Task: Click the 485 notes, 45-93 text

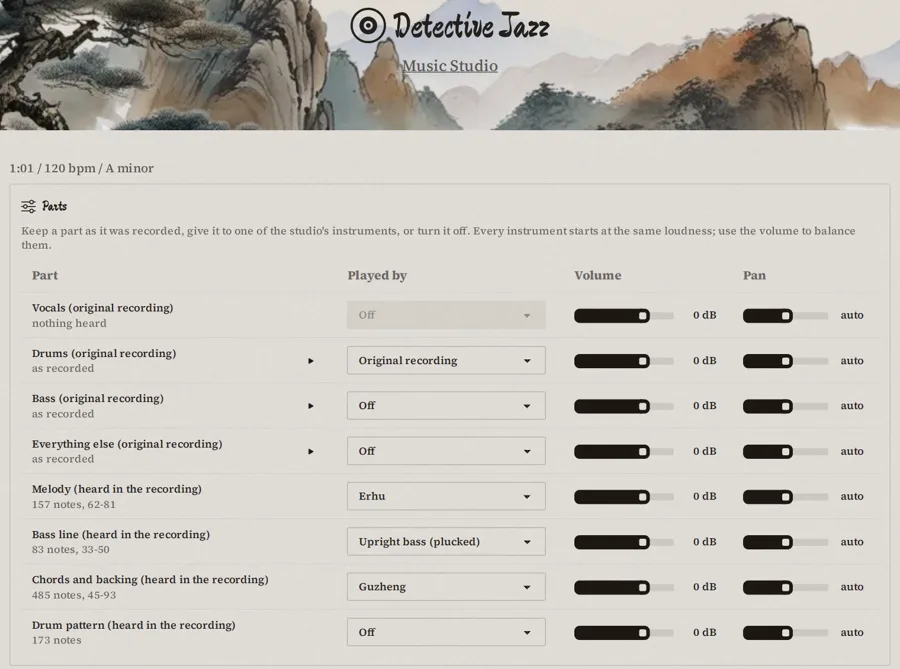Action: (74, 595)
